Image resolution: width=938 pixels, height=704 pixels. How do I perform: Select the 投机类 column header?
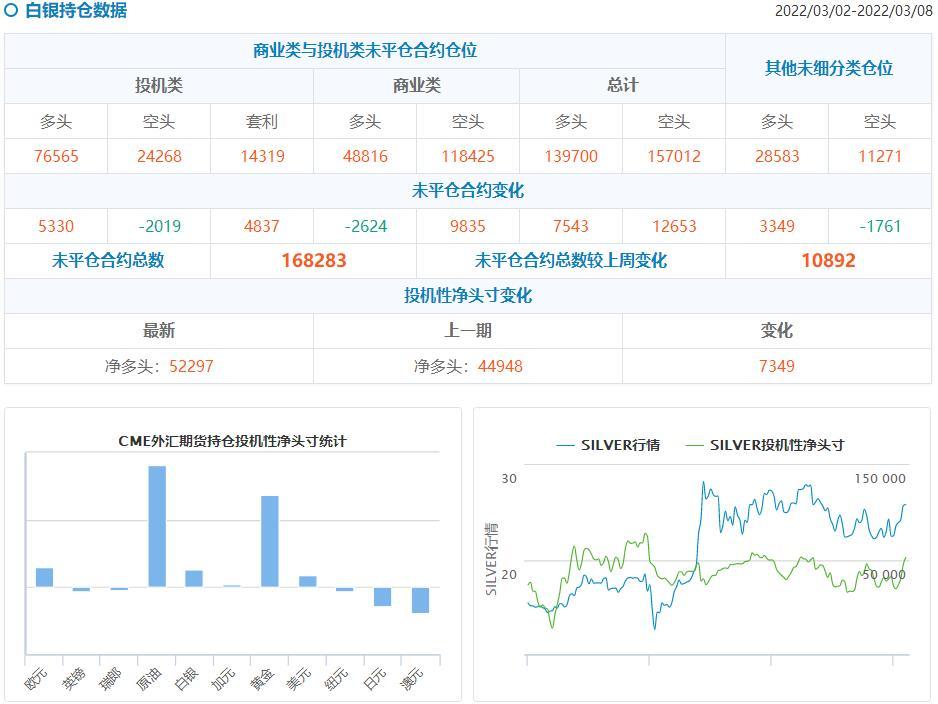point(159,86)
